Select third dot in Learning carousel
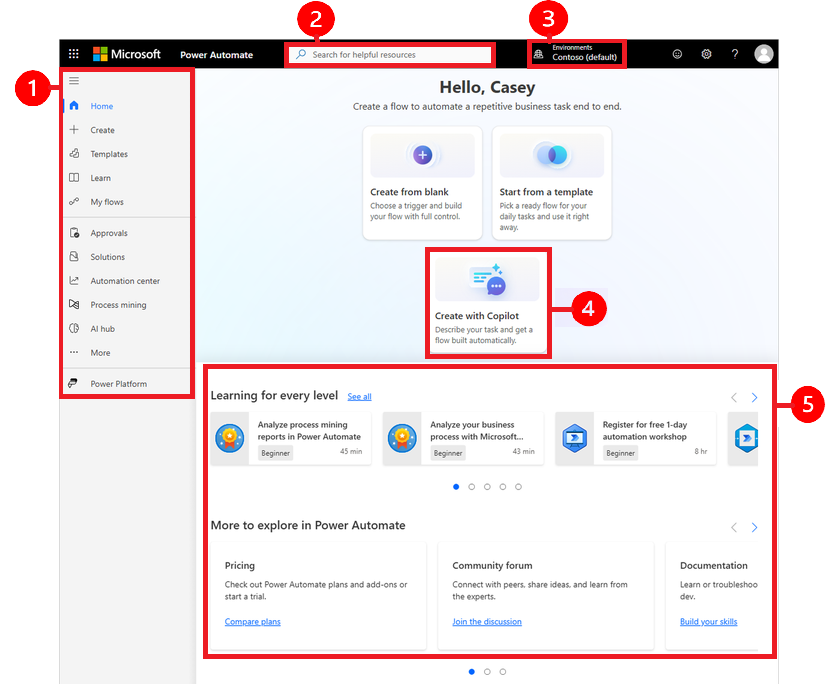 pyautogui.click(x=487, y=486)
